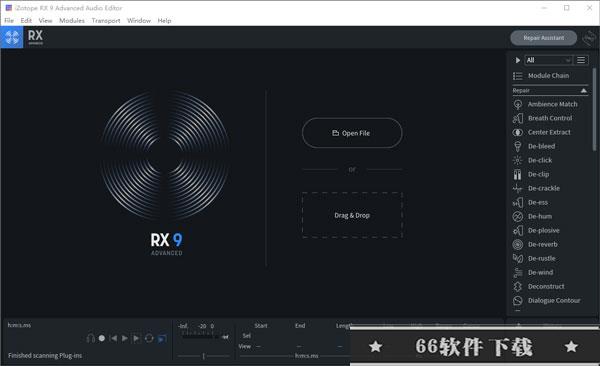
Task: Click the Sel row label
Action: tap(246, 336)
